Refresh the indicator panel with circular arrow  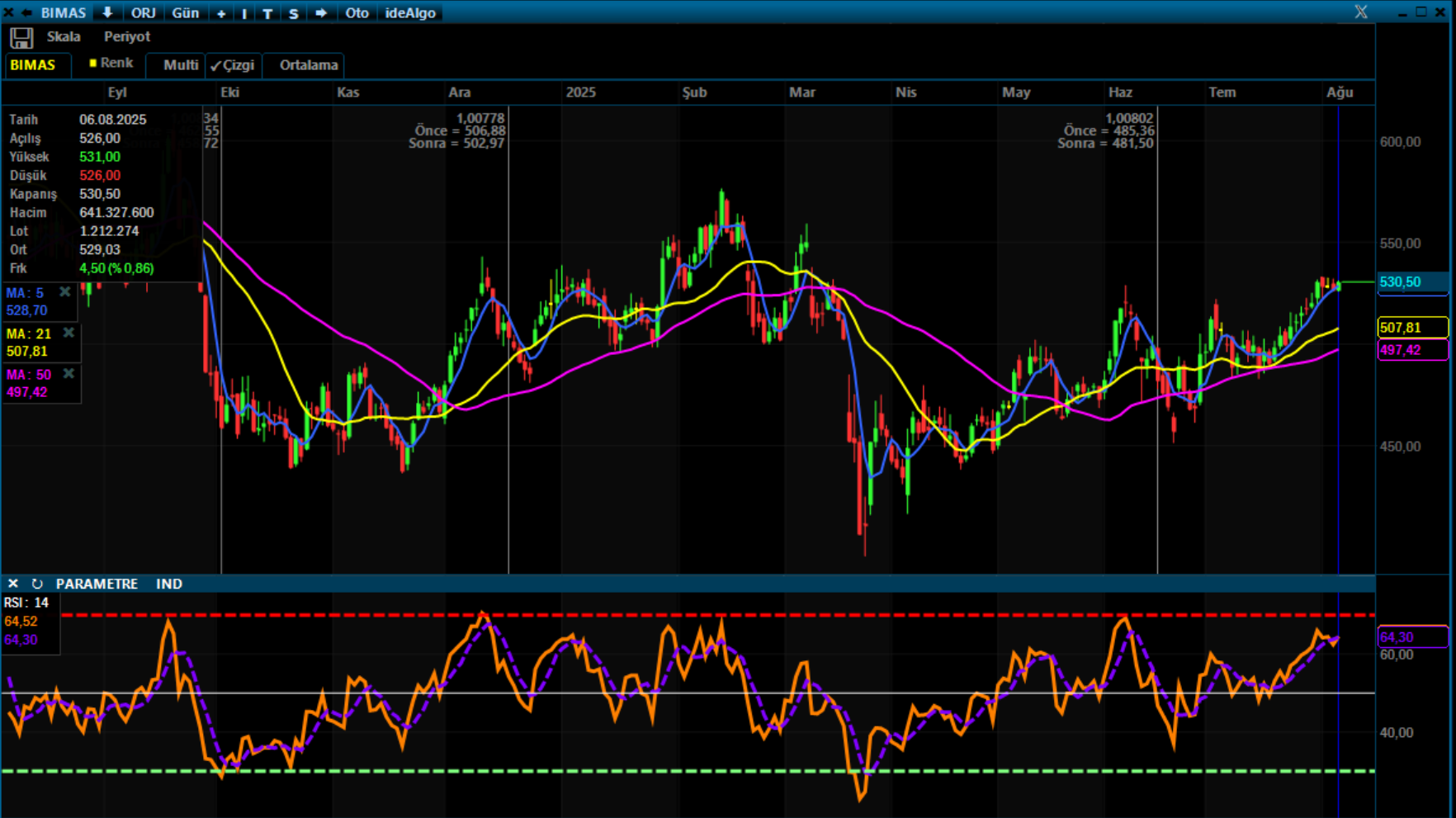pos(37,584)
